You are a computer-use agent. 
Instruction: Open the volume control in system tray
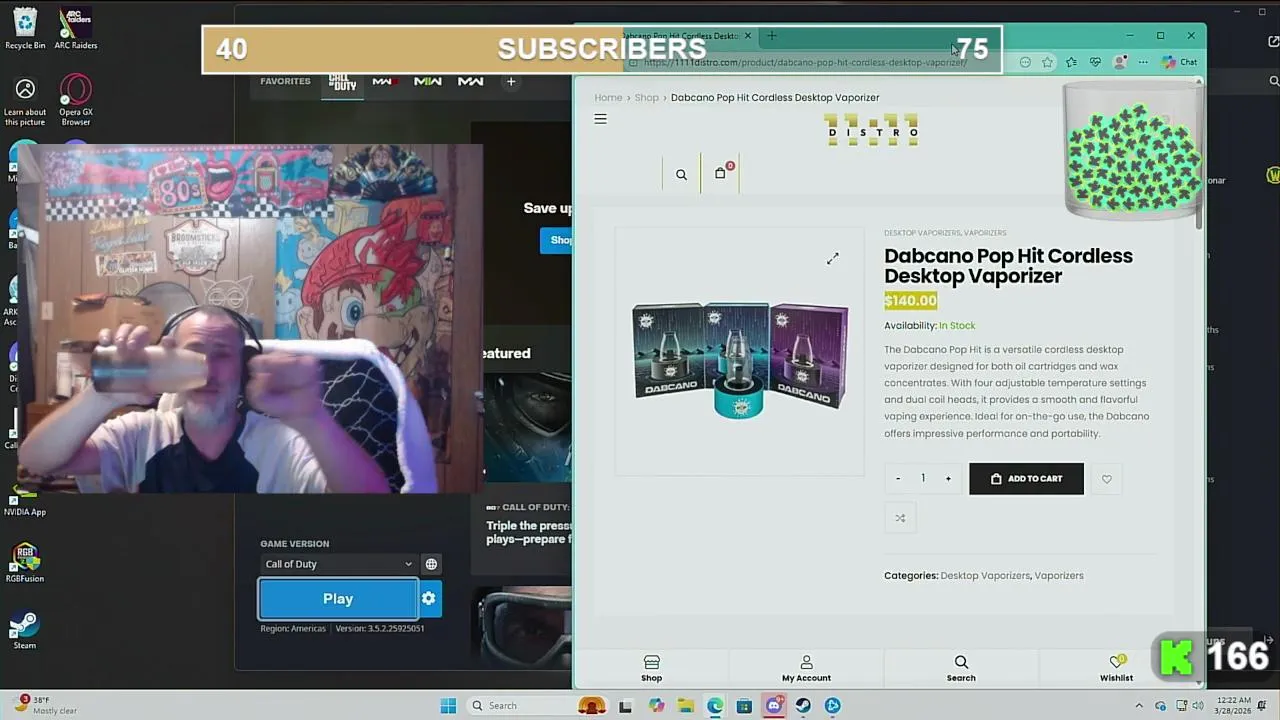point(1199,706)
